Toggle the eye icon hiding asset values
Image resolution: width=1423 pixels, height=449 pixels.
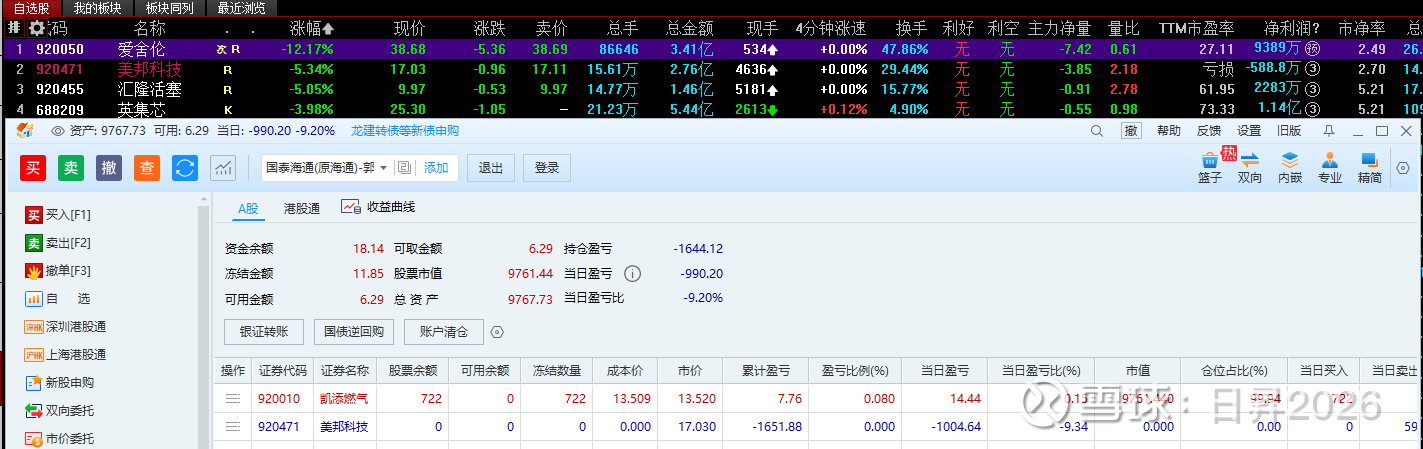click(x=58, y=131)
